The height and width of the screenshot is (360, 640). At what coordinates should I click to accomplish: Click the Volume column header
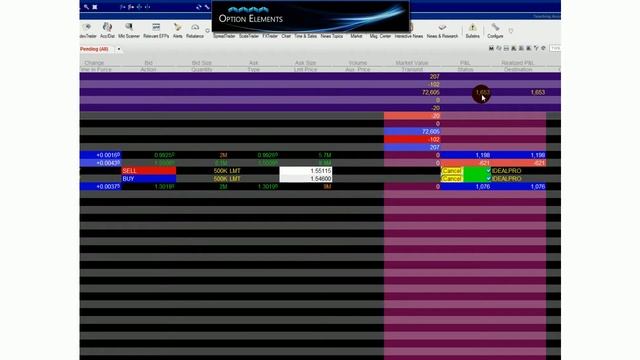(x=358, y=63)
